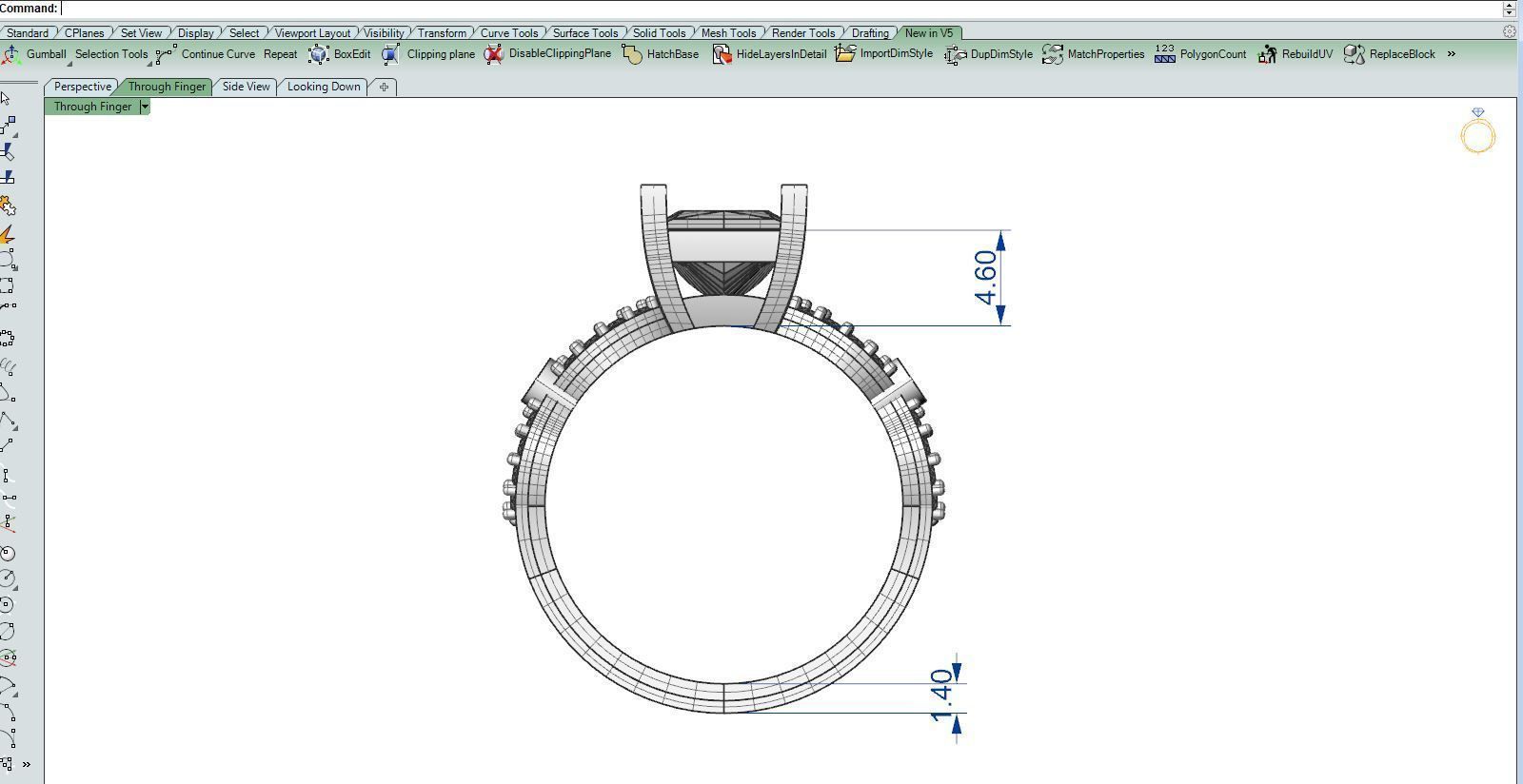Select the 4.60 dimension annotation

[x=987, y=277]
